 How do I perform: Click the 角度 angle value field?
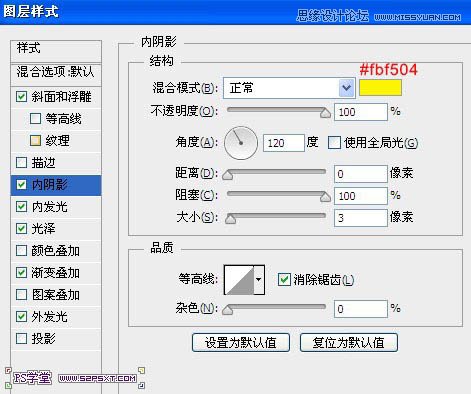[x=284, y=143]
